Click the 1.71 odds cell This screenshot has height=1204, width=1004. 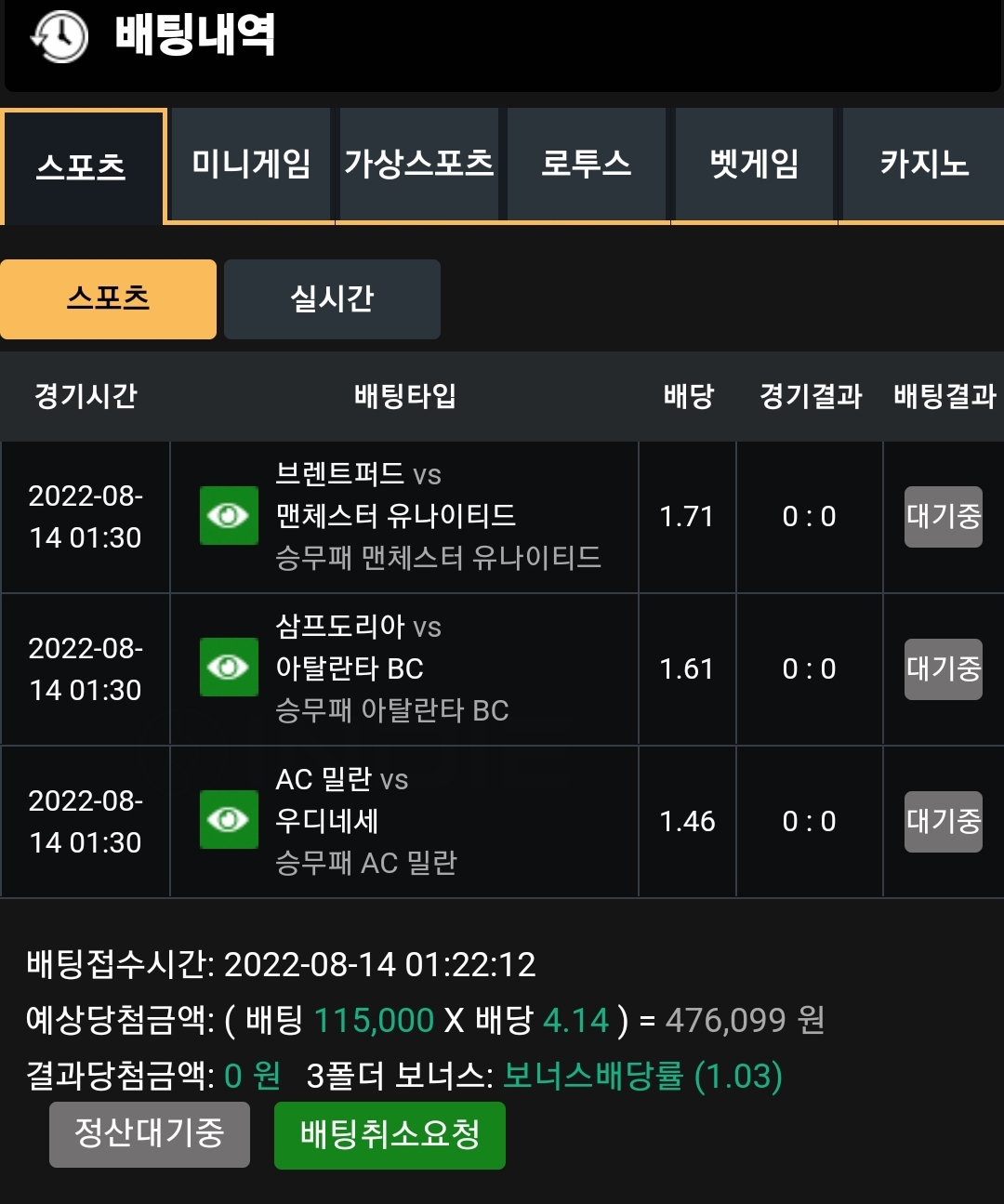point(687,516)
